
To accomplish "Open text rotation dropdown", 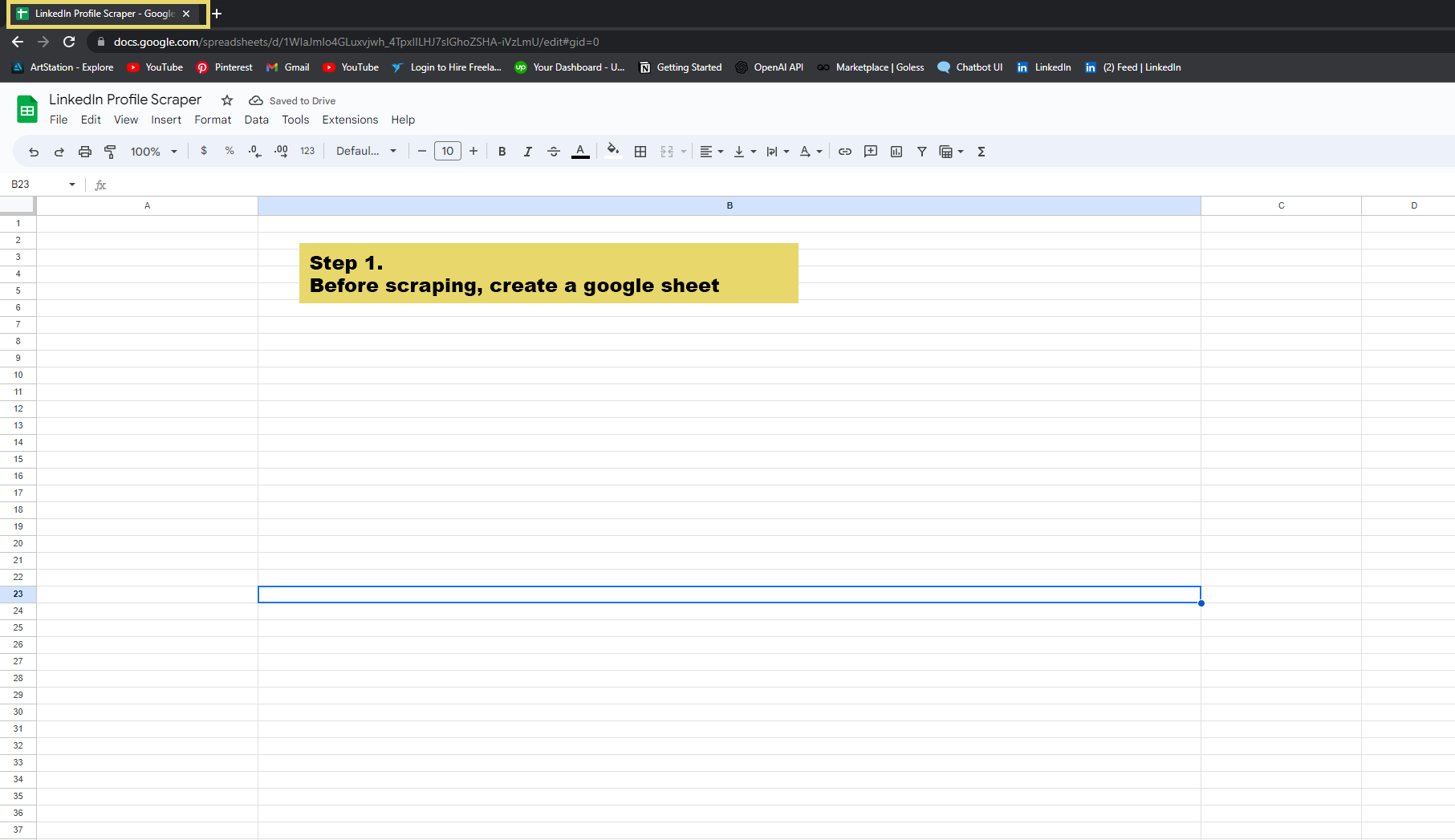I will pyautogui.click(x=810, y=152).
